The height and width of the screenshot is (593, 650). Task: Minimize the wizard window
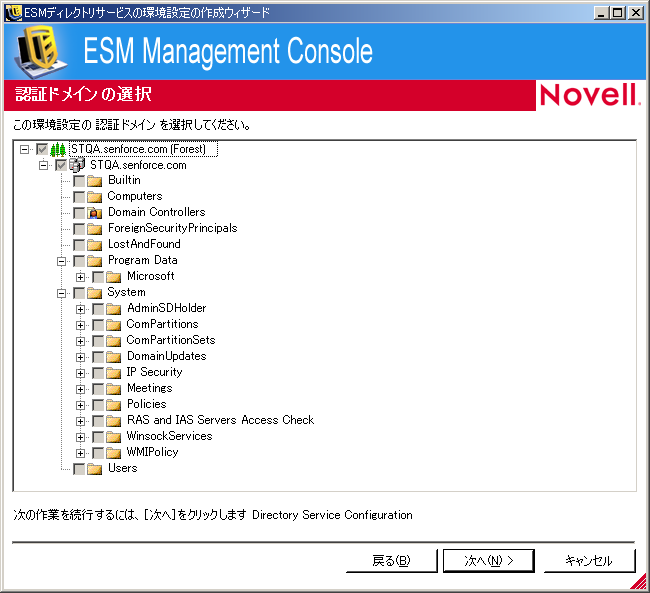[601, 13]
